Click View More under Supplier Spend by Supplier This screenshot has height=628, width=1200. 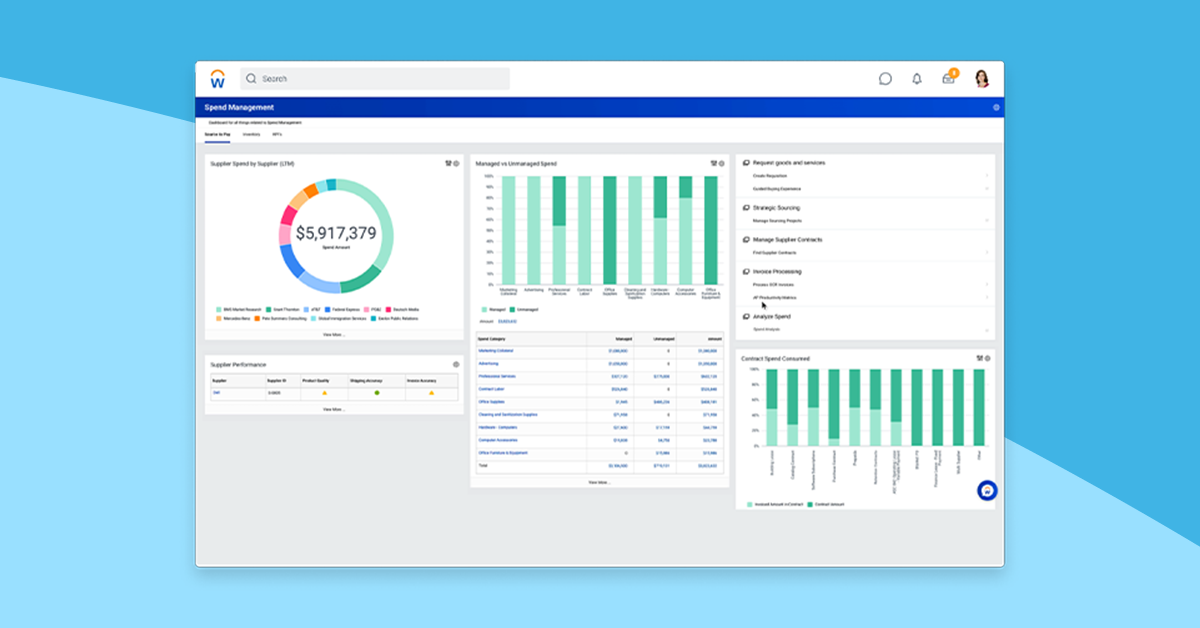coord(333,335)
